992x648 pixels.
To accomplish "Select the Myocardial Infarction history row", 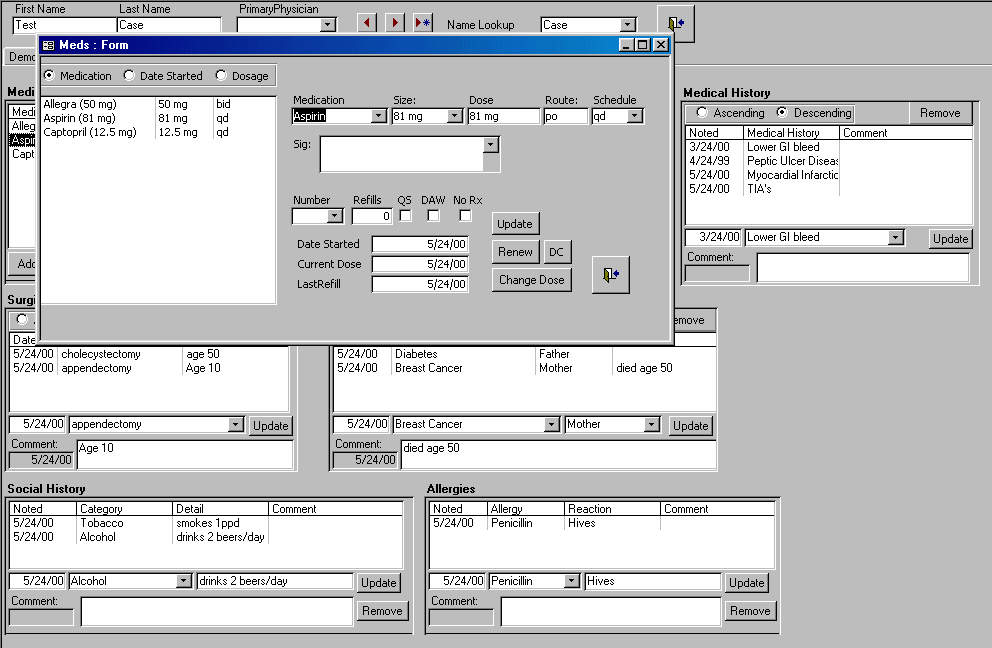I will [x=792, y=175].
